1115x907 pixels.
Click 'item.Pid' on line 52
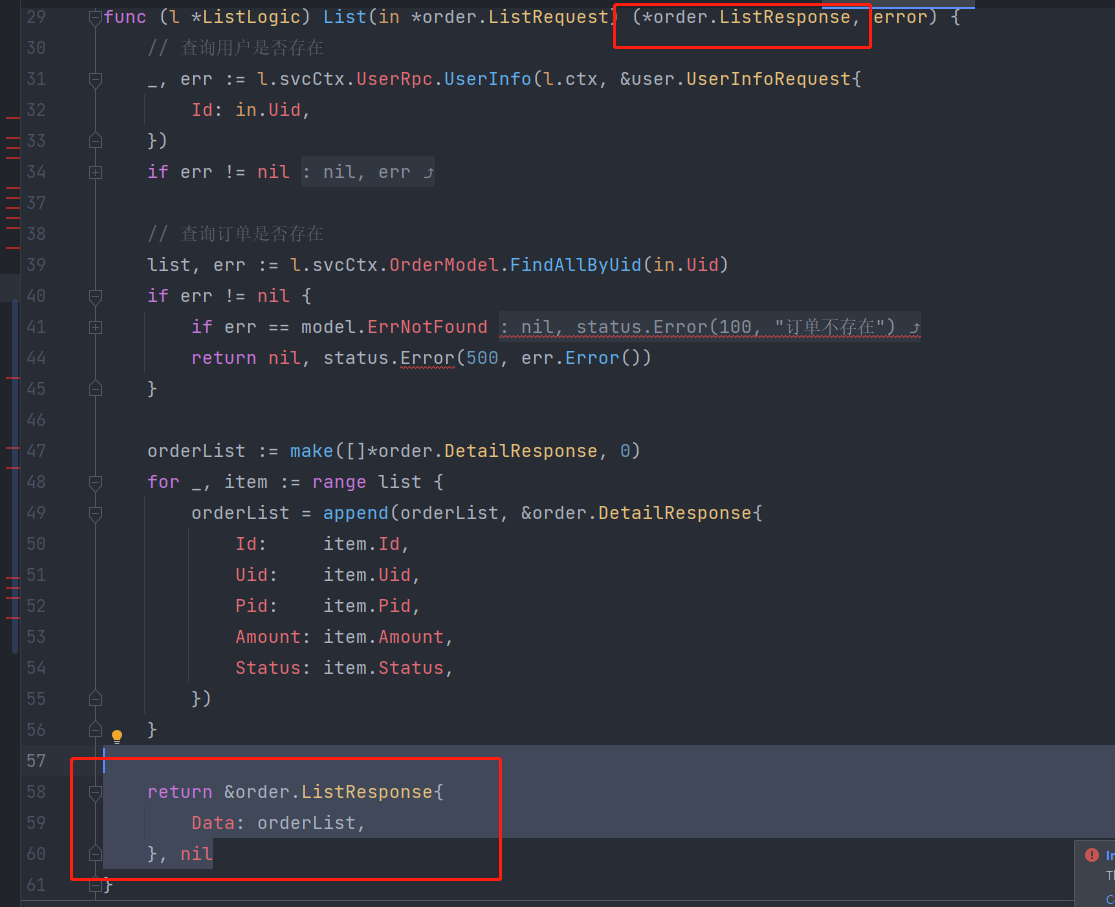(x=367, y=606)
